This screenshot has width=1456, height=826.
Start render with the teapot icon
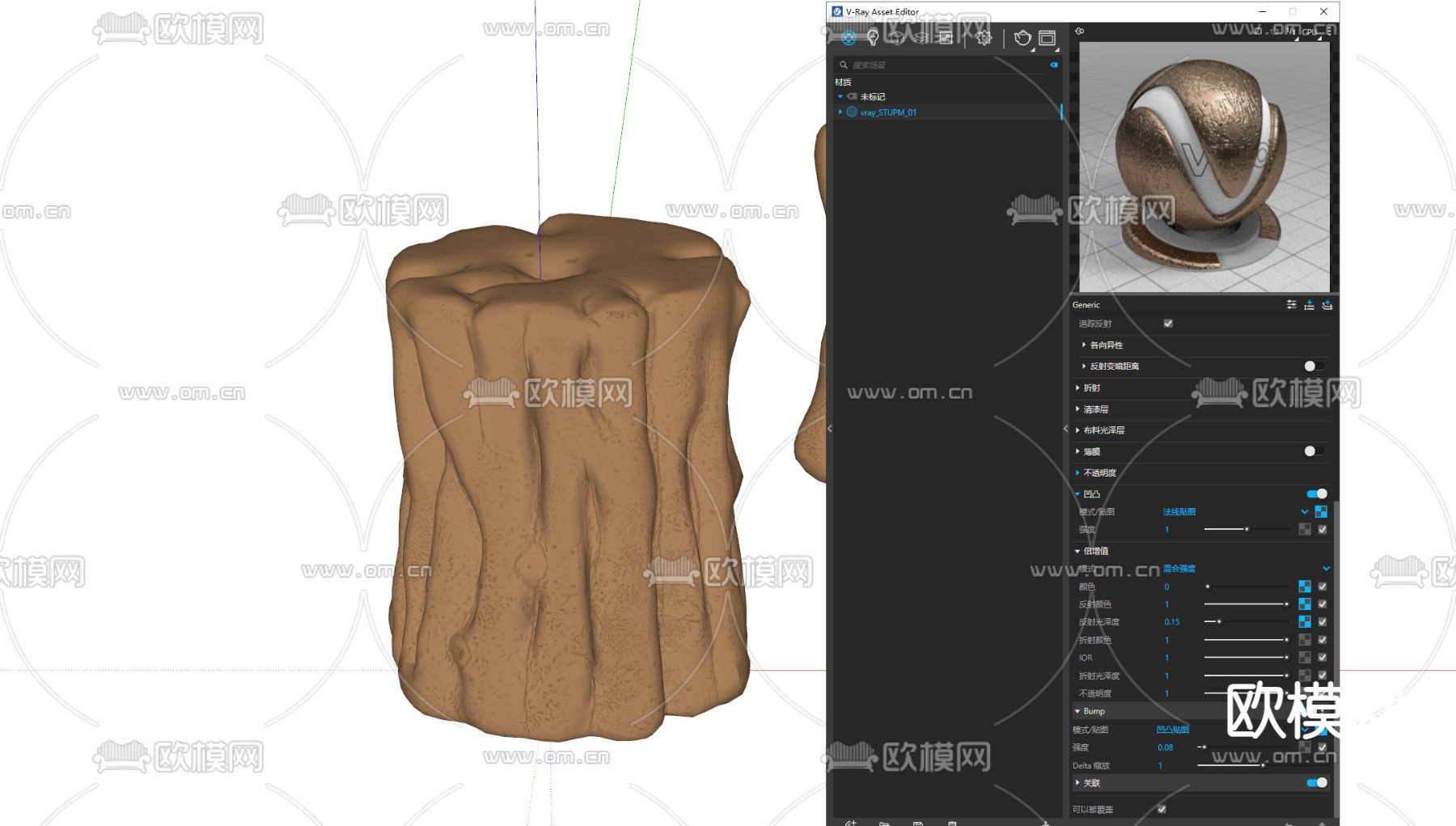coord(1022,38)
